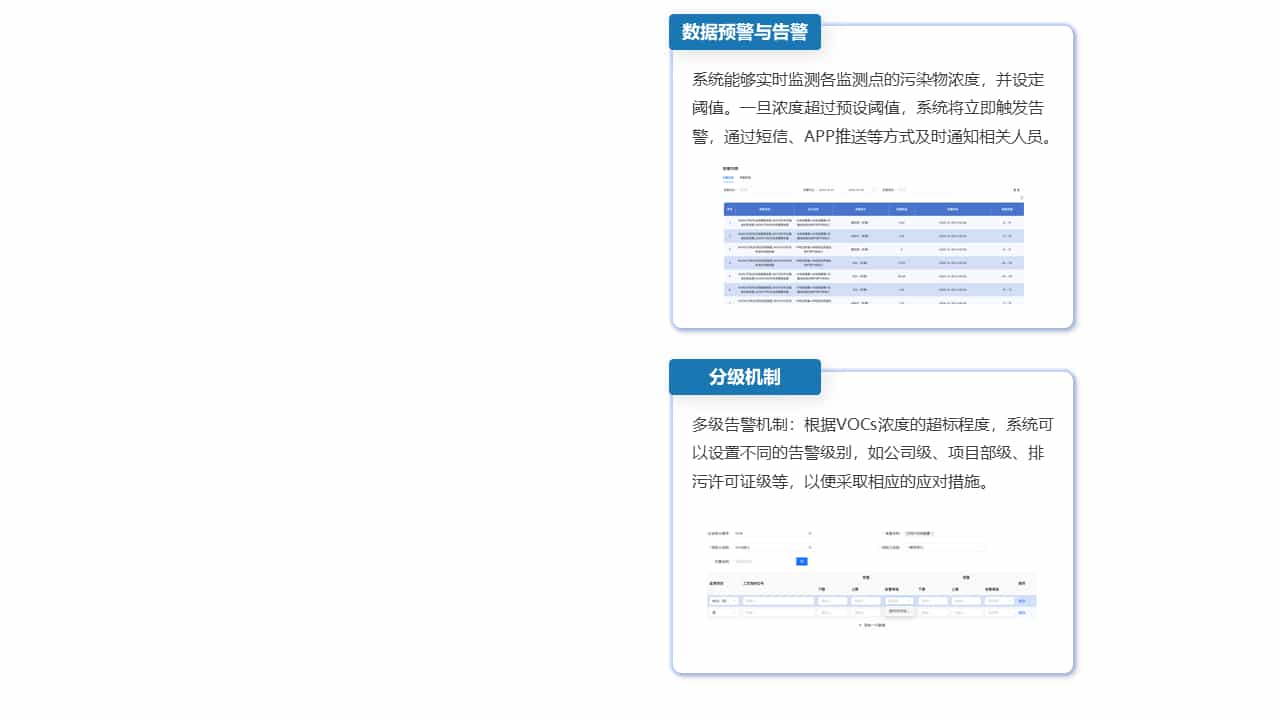Select the active first tab above alert table
The image size is (1280, 720).
point(728,178)
